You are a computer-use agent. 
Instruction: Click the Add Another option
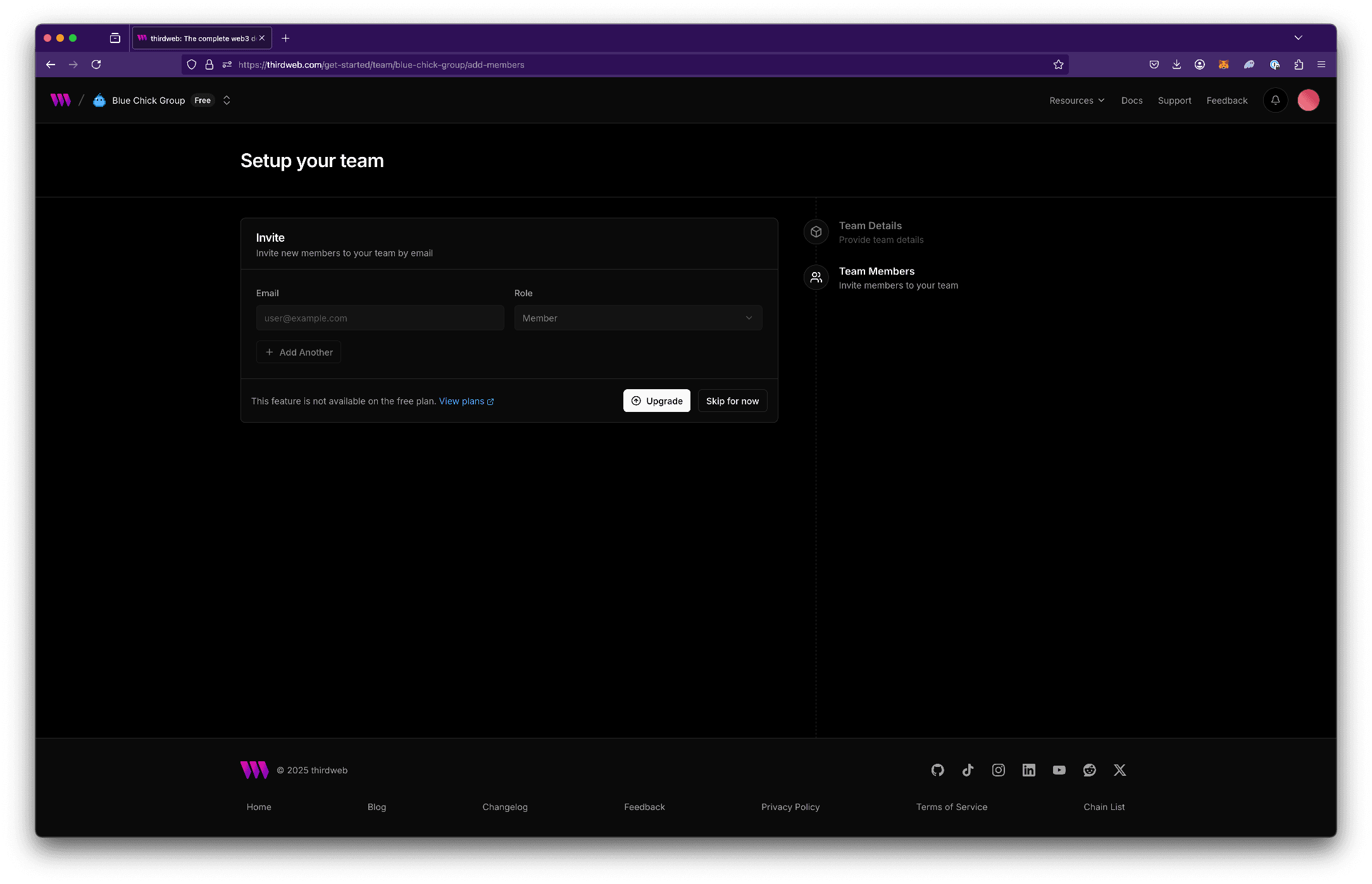(299, 352)
